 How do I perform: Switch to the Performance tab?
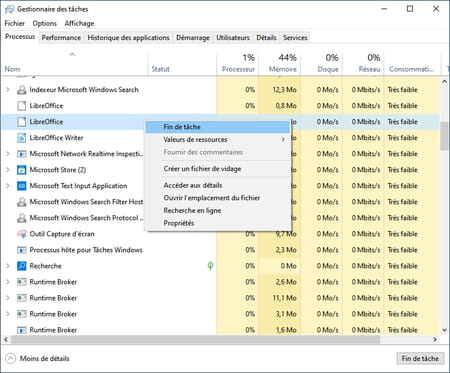coord(61,38)
